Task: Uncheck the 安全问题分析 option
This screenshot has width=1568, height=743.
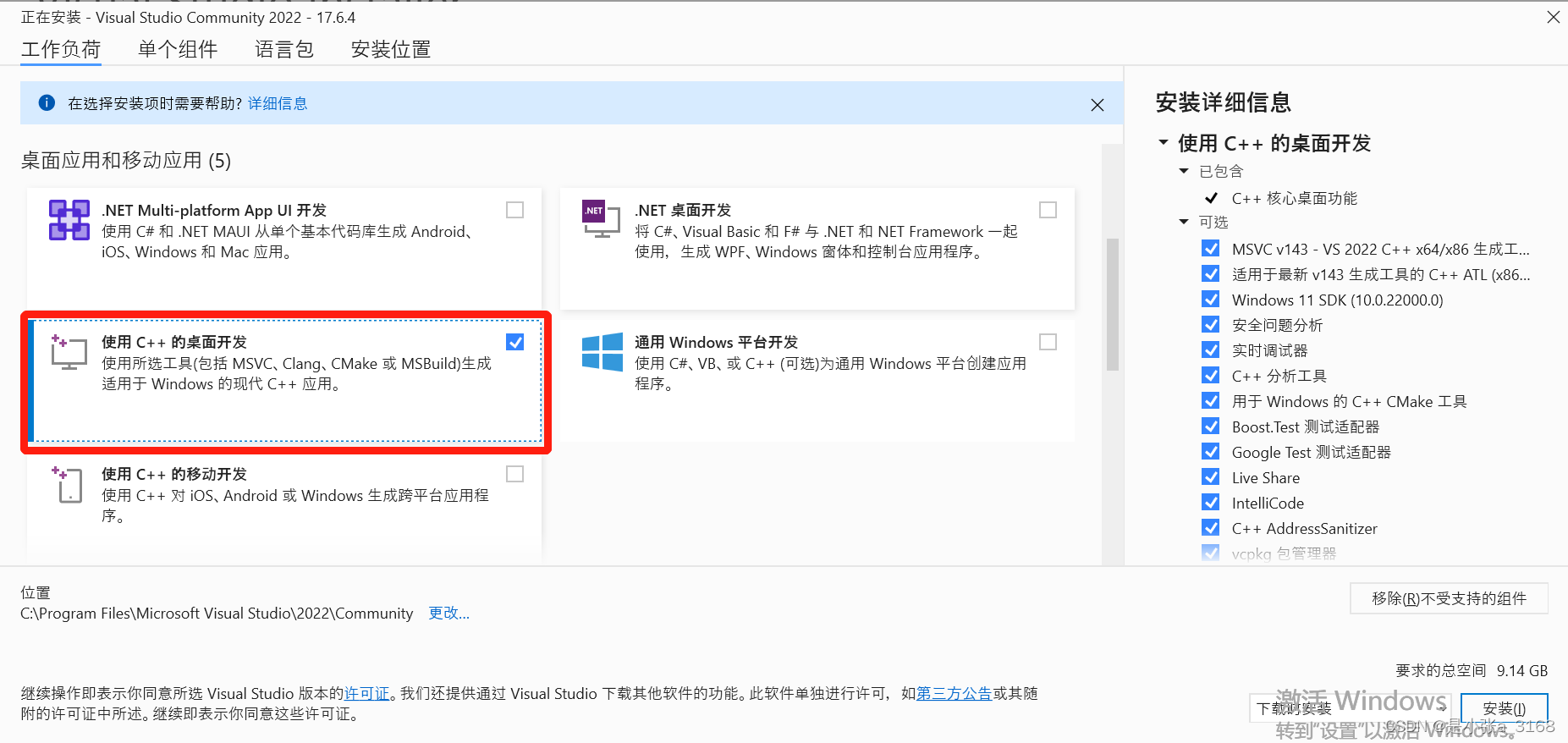Action: click(1211, 325)
